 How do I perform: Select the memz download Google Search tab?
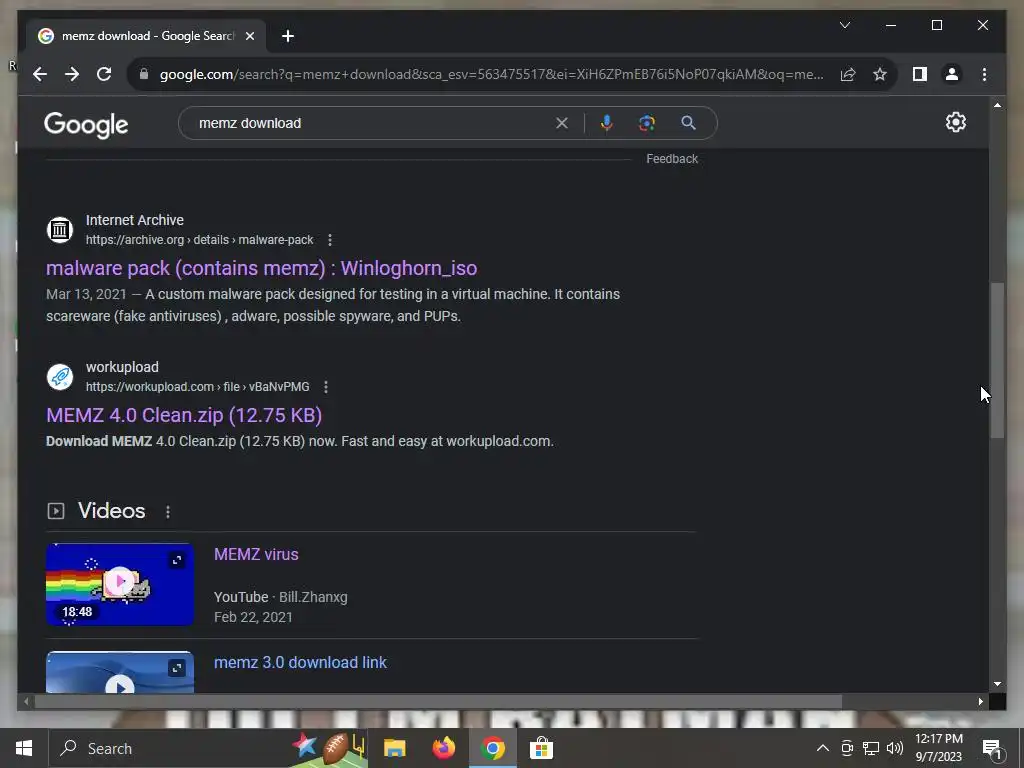[146, 36]
